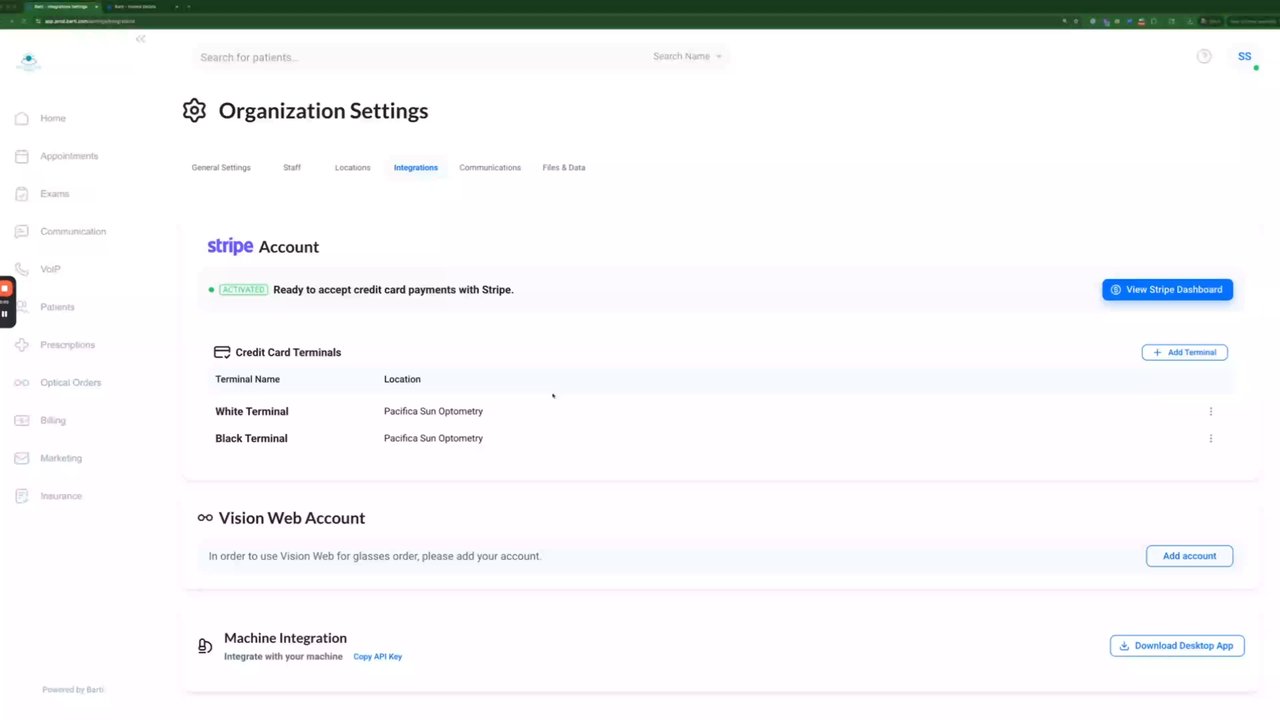Open the Marketing envelope icon
The height and width of the screenshot is (720, 1280).
click(x=22, y=458)
